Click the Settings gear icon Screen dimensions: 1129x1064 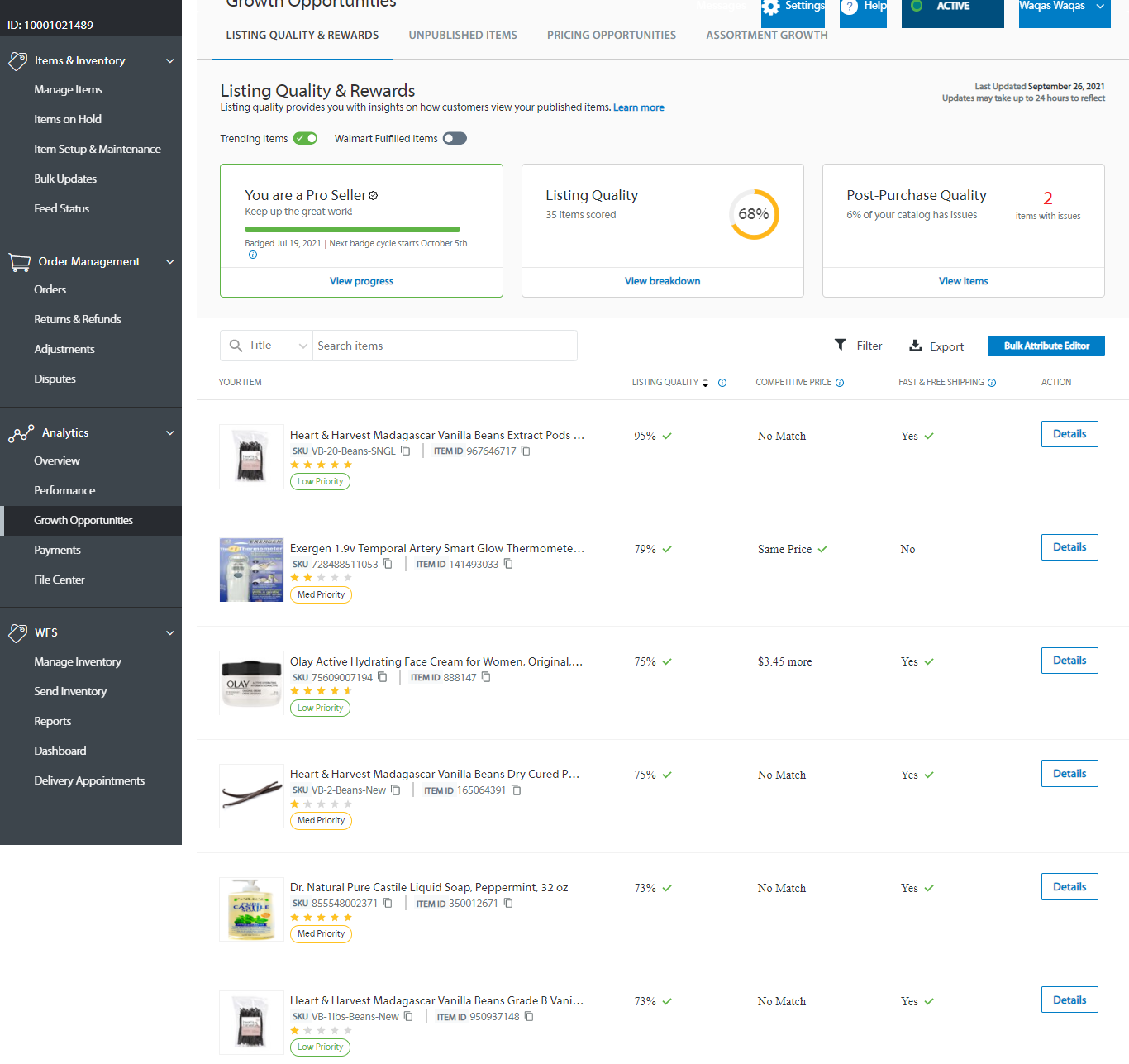[770, 7]
